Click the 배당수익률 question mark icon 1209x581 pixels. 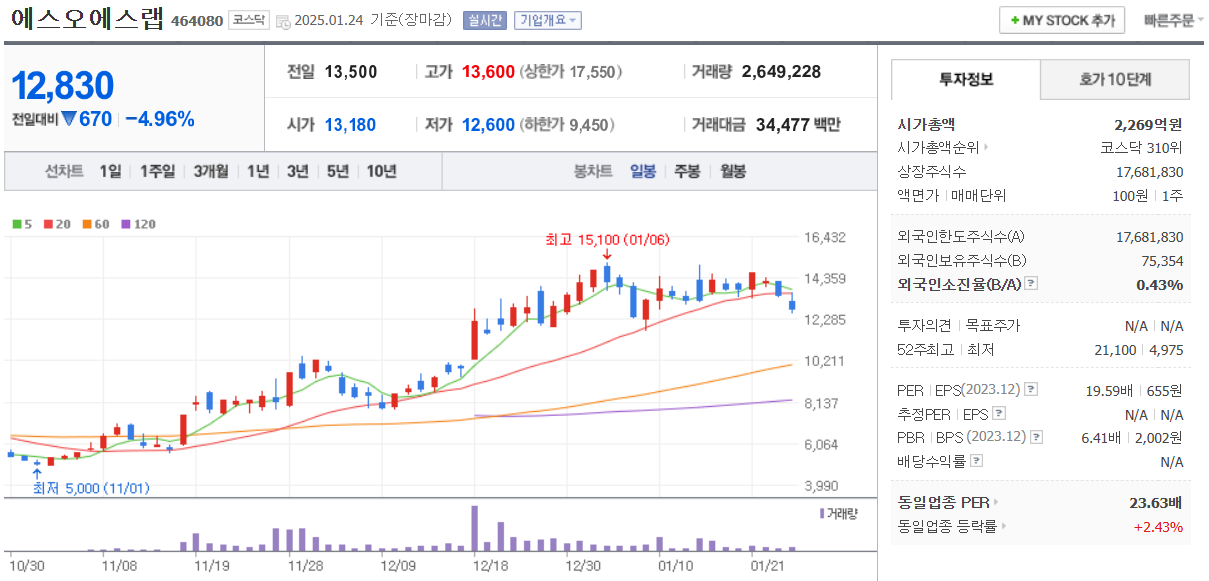(x=976, y=459)
